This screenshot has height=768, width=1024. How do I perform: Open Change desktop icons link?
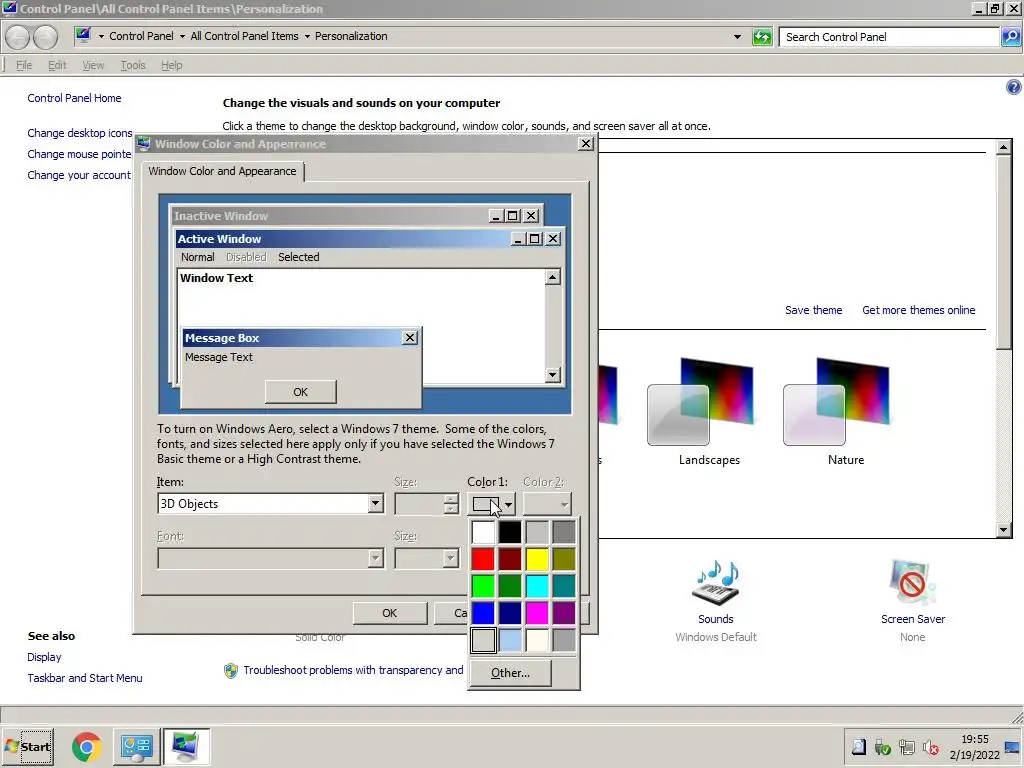click(x=80, y=133)
